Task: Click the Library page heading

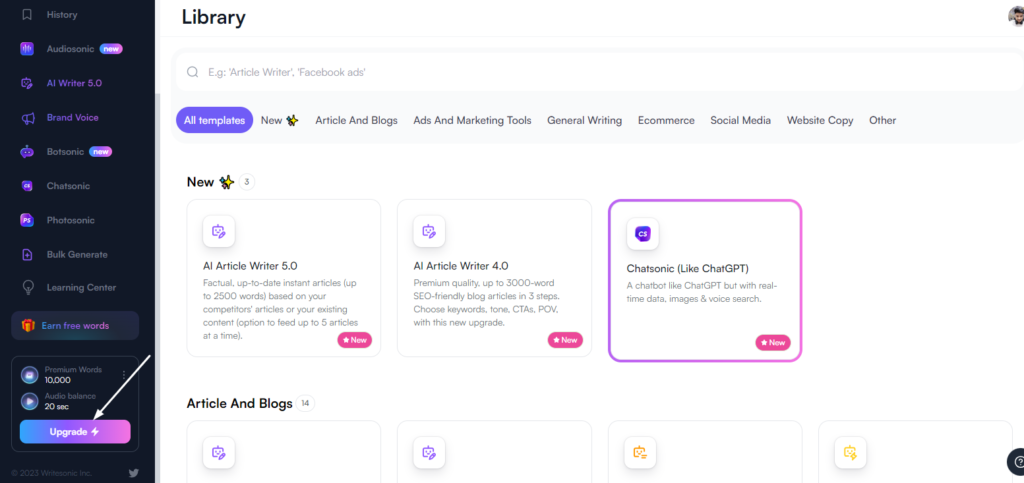Action: pos(214,17)
